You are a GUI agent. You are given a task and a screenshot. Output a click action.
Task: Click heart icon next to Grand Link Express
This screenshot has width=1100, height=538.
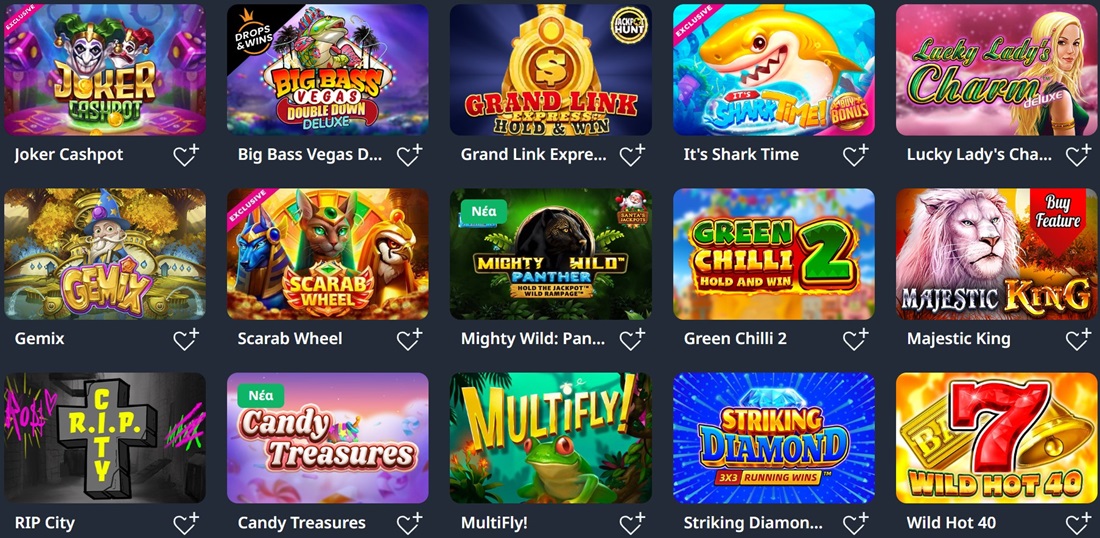tap(632, 155)
